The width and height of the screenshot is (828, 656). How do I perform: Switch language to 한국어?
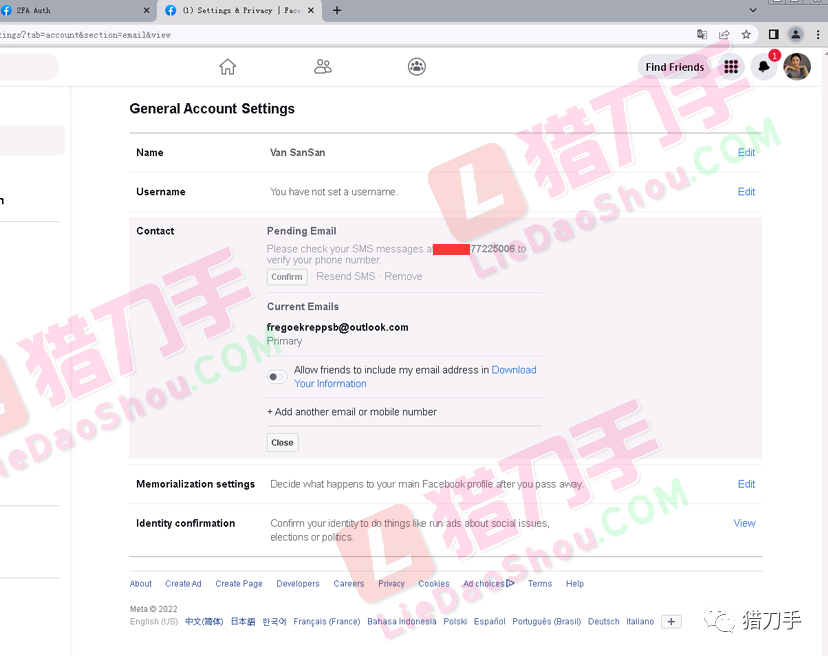274,622
